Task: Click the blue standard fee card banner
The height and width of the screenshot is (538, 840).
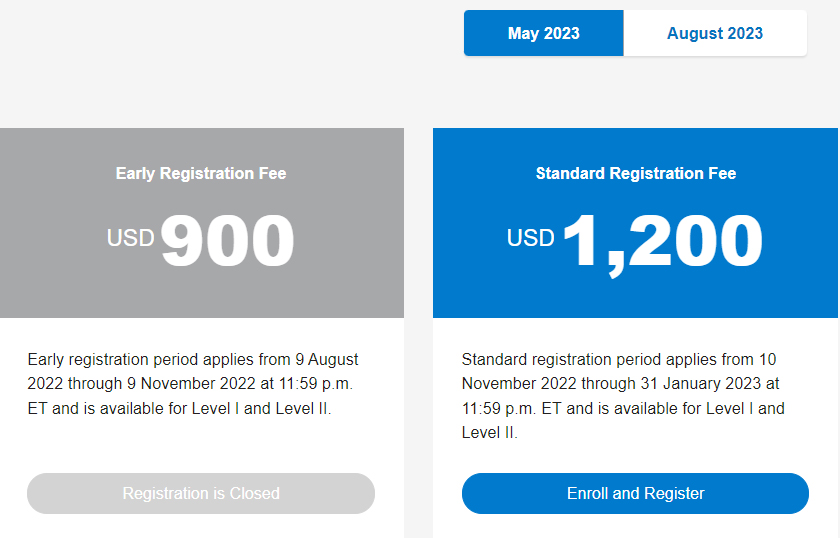Action: pyautogui.click(x=635, y=290)
